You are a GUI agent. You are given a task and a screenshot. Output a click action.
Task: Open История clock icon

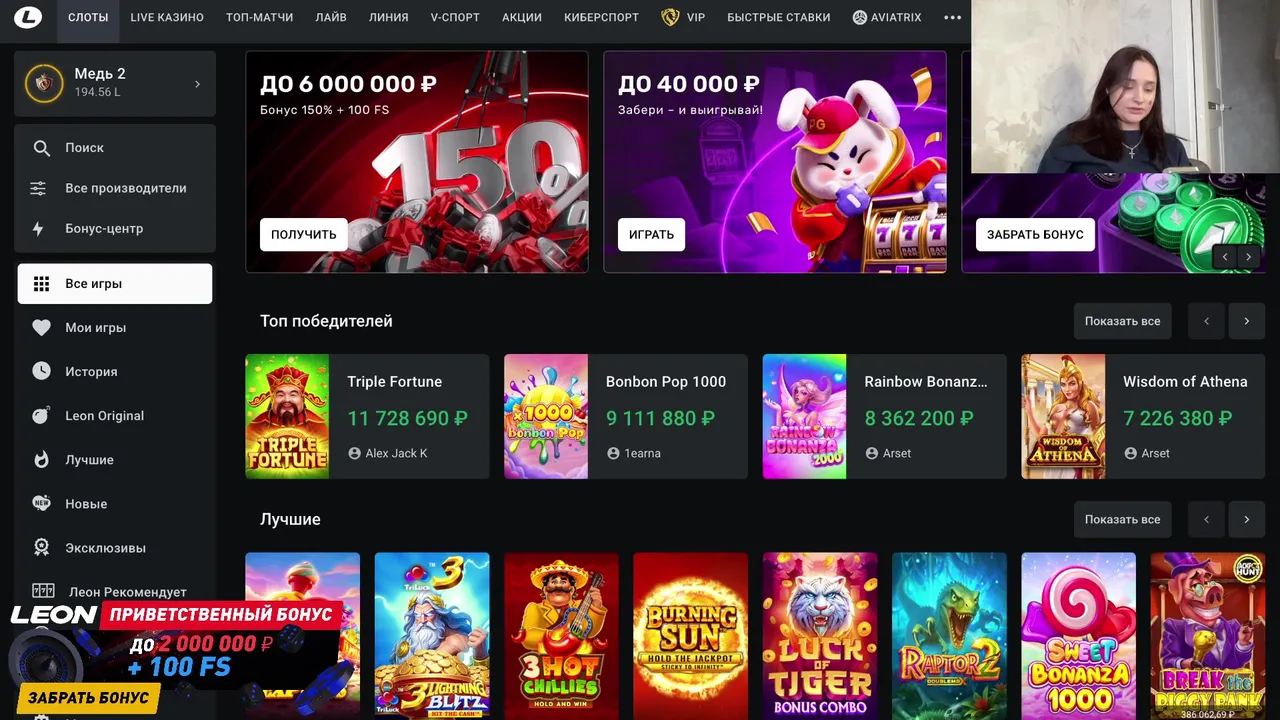click(x=41, y=371)
